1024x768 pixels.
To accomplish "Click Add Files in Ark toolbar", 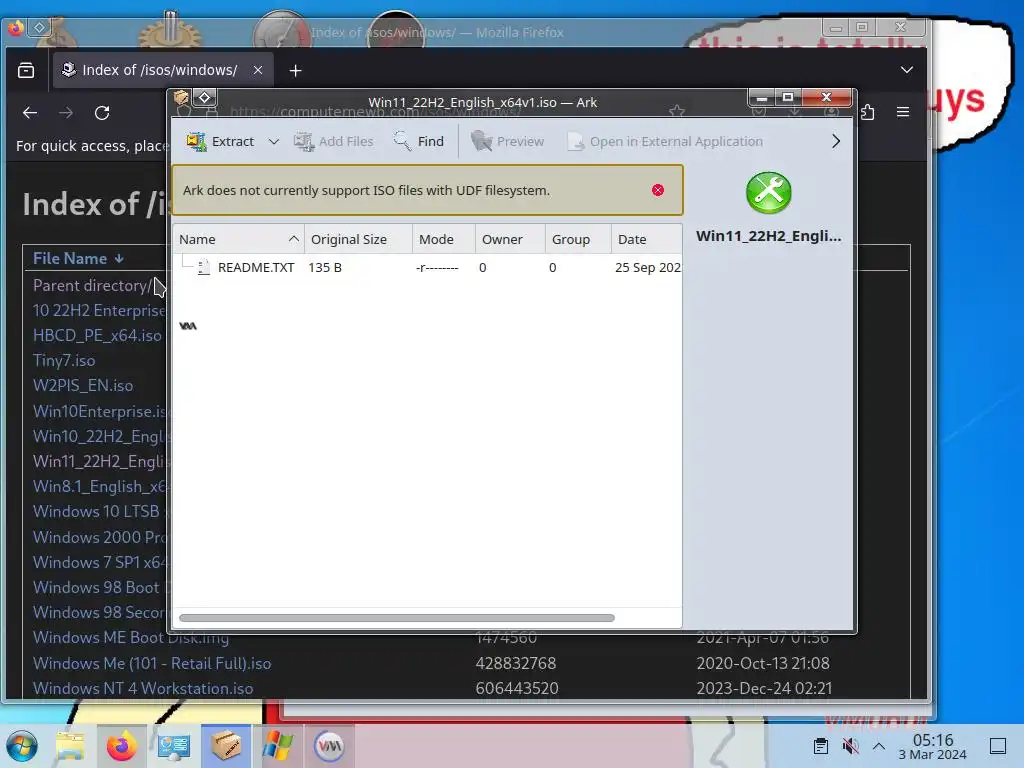I will (x=334, y=141).
